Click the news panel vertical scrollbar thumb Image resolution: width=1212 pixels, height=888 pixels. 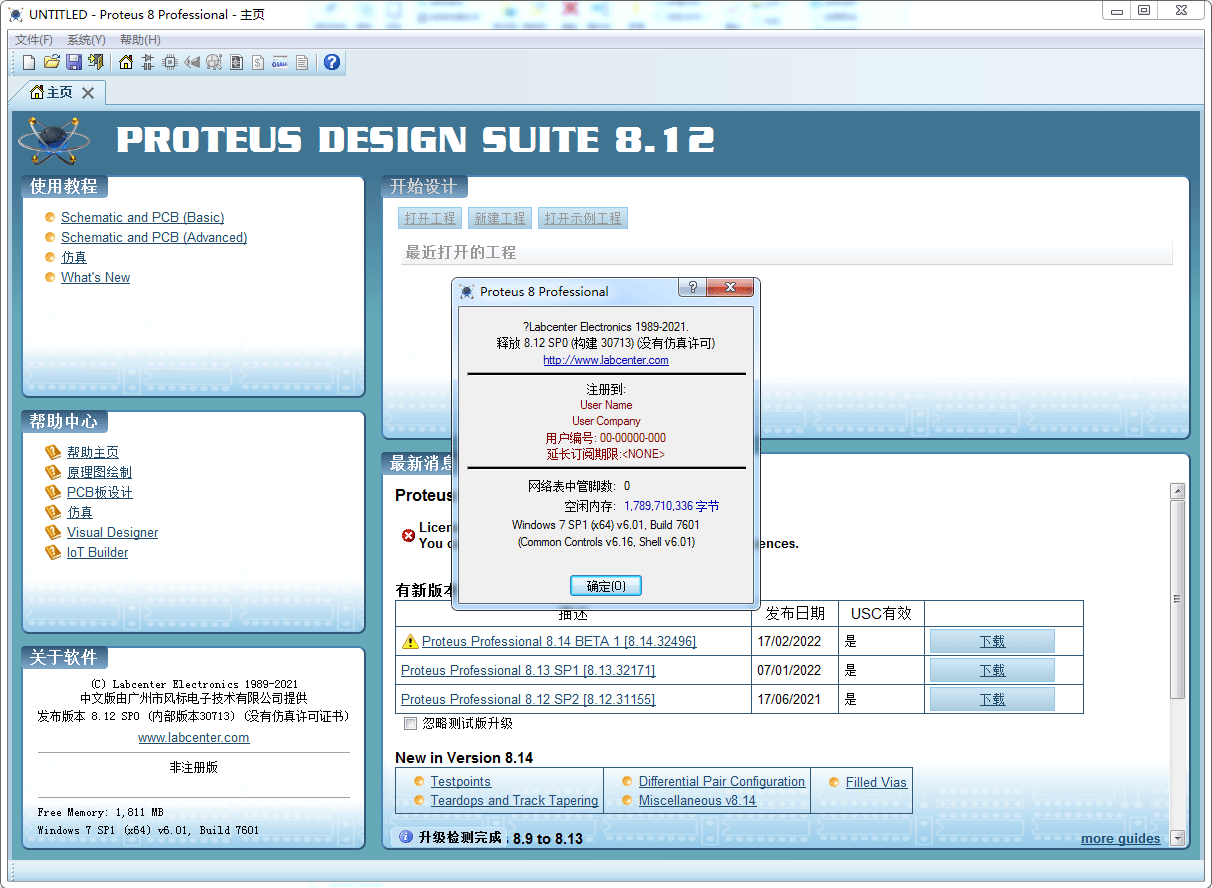(x=1177, y=599)
